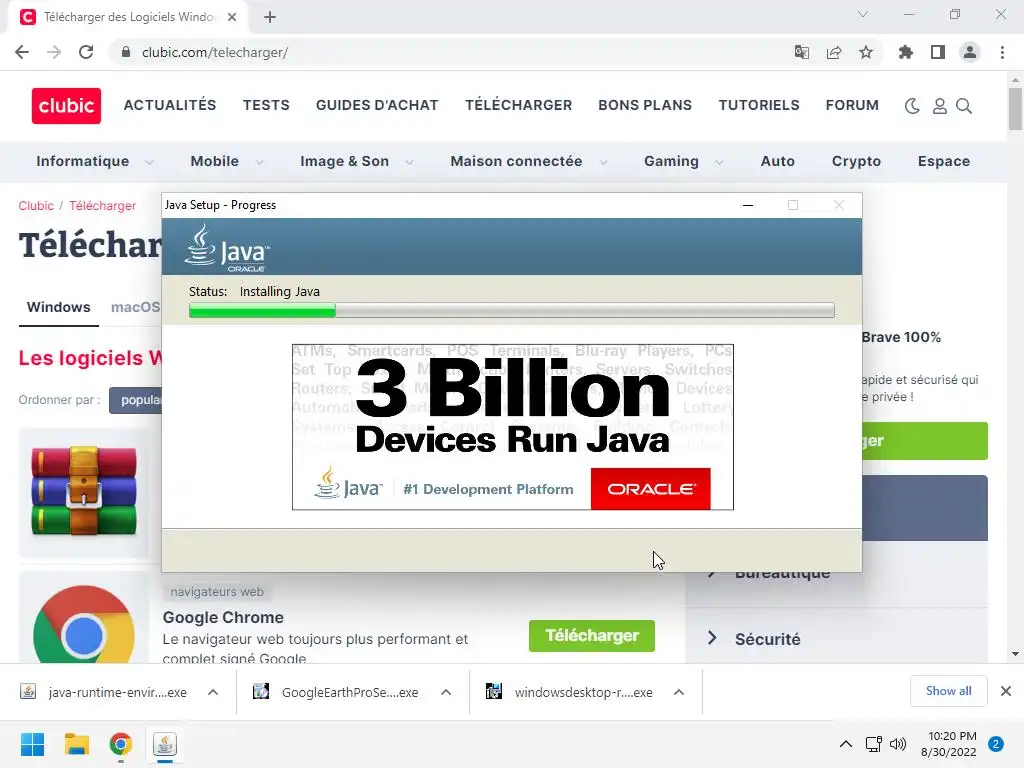Viewport: 1024px width, 768px height.
Task: Open the Google Translate page icon
Action: [802, 52]
